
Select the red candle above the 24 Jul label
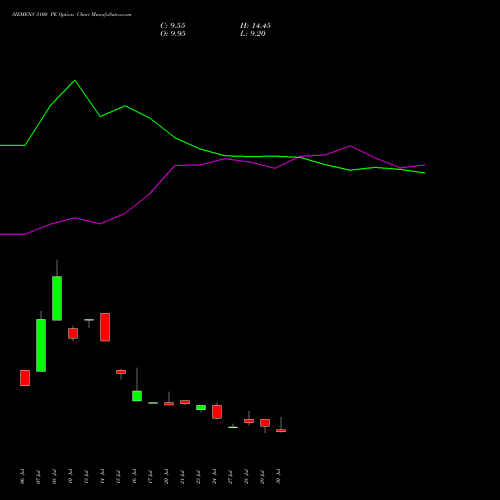[x=217, y=412]
